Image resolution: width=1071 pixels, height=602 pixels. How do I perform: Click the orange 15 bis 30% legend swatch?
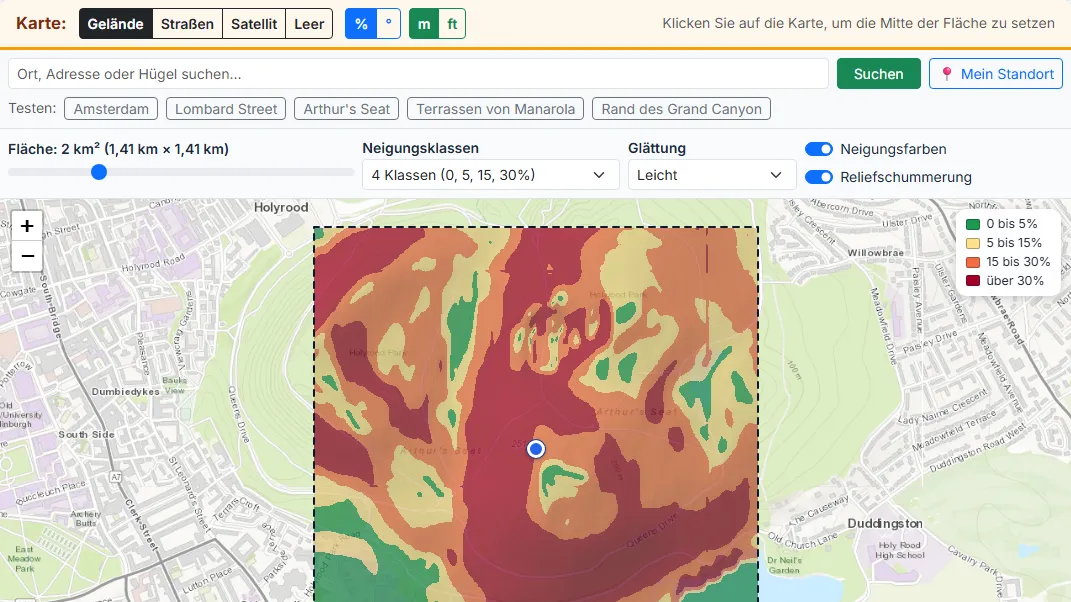click(973, 262)
